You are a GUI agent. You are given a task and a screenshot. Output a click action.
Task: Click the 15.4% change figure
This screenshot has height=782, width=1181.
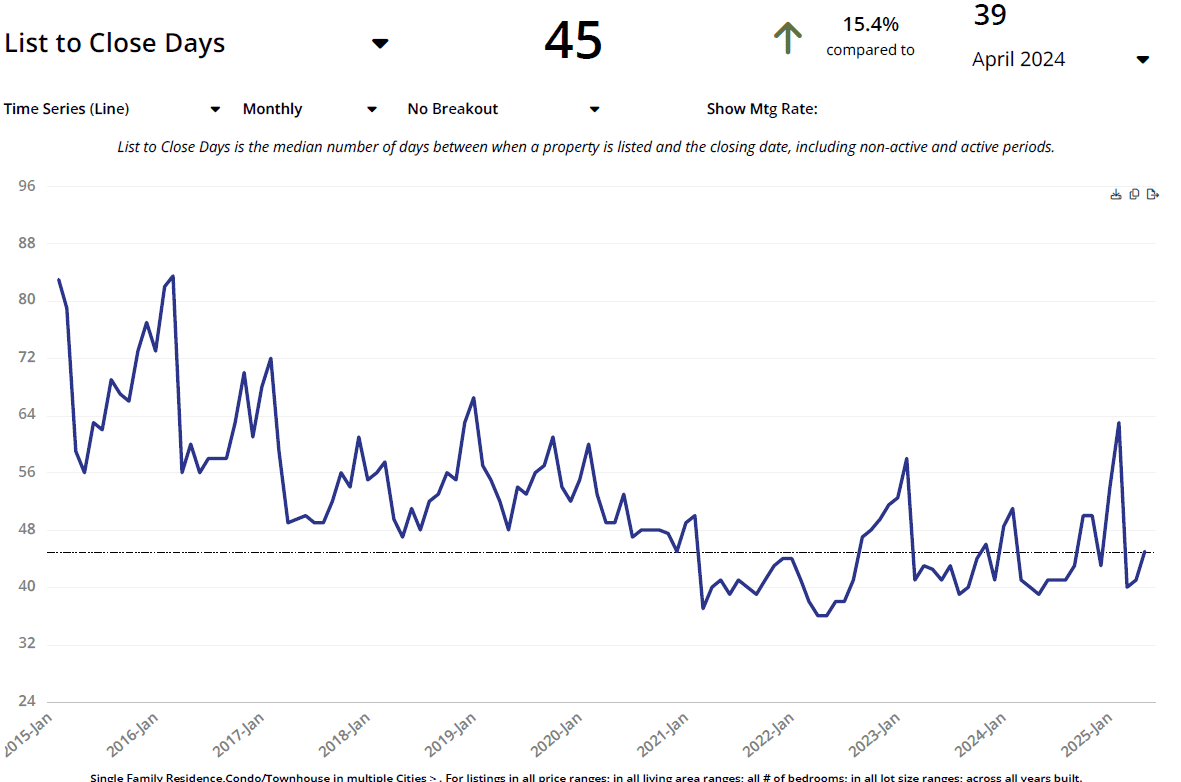(870, 24)
